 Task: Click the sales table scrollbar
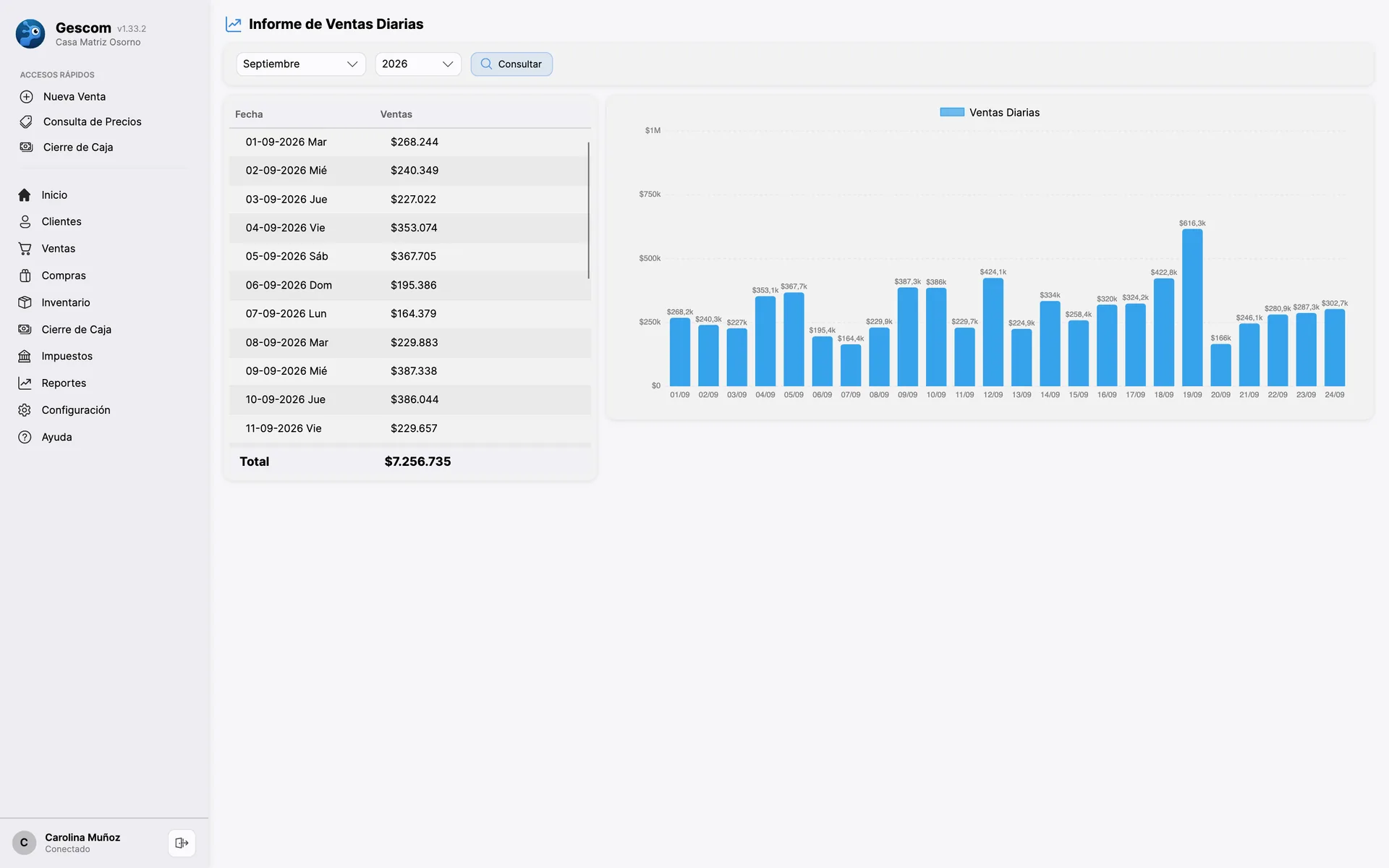tap(588, 210)
